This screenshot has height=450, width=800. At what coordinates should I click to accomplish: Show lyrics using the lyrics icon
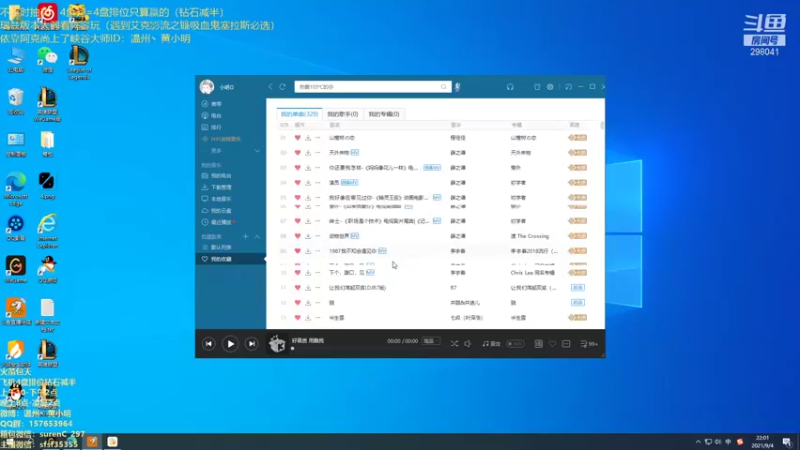[538, 344]
